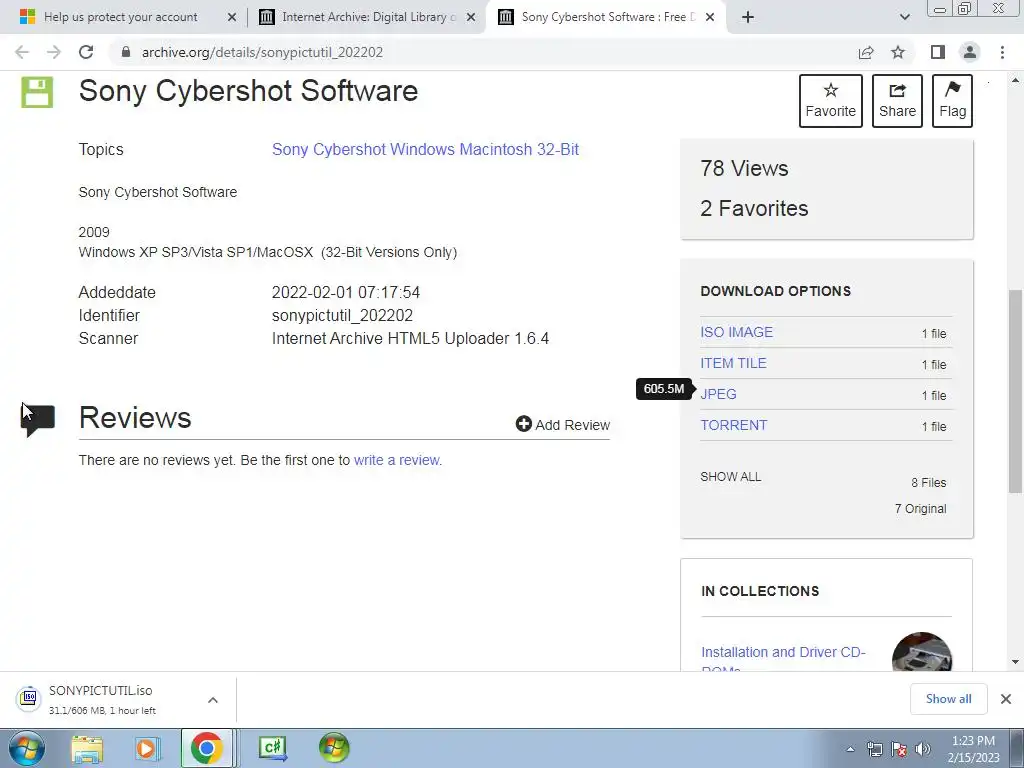Screen dimensions: 1024x768
Task: Download the ISO IMAGE file
Action: (x=737, y=332)
